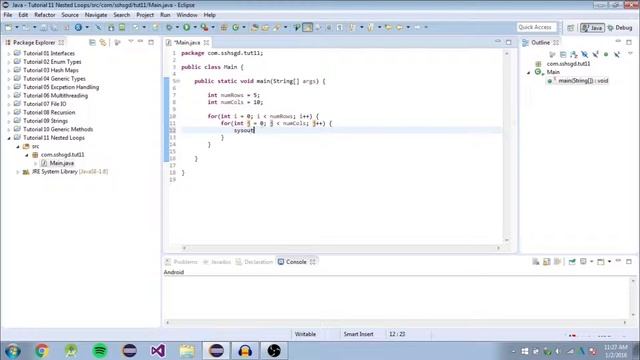Click the editor vertical scrollbar
640x360 pixels.
click(507, 147)
